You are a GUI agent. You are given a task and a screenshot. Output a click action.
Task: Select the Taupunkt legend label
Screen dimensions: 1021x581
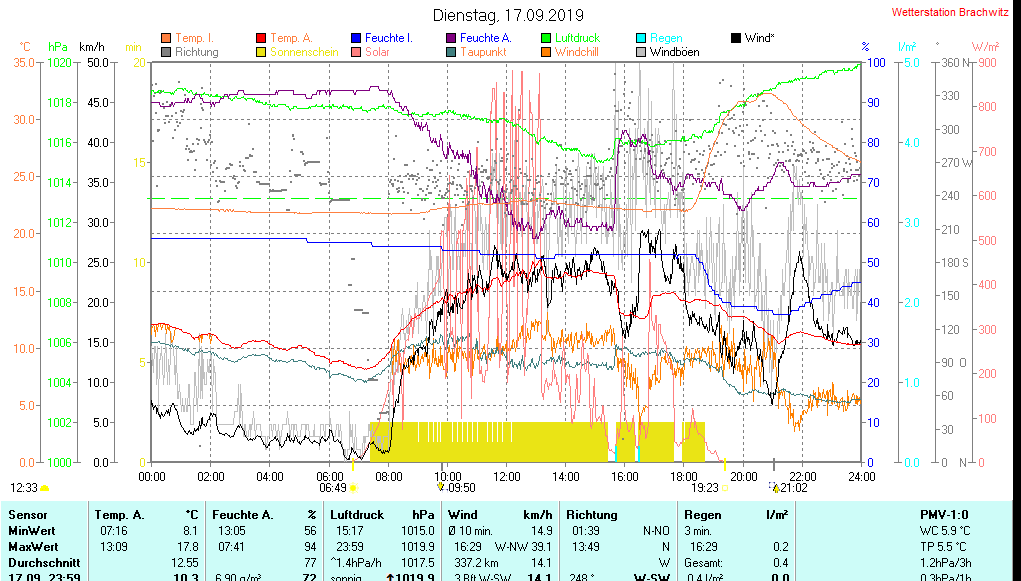tap(483, 52)
